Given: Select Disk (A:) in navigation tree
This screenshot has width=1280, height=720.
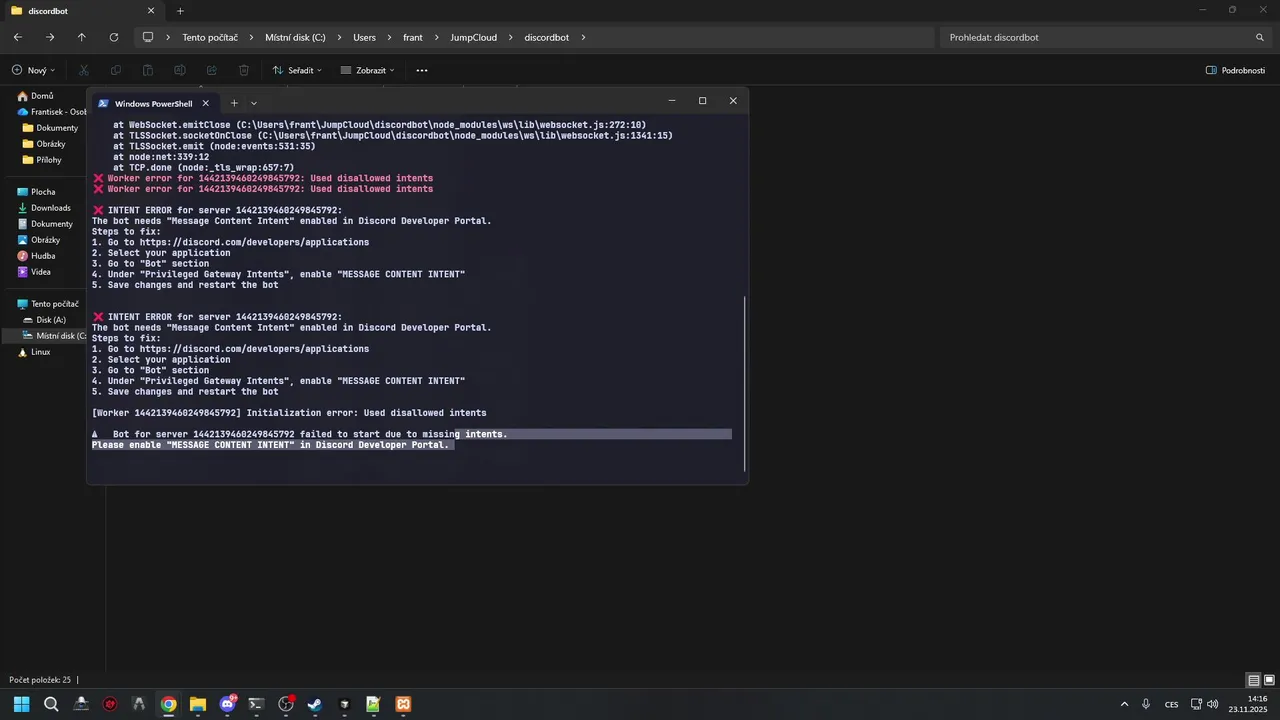Looking at the screenshot, I should pyautogui.click(x=46, y=320).
